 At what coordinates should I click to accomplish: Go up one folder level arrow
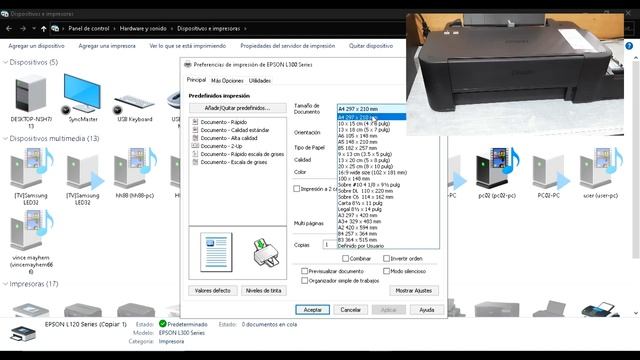pyautogui.click(x=44, y=29)
